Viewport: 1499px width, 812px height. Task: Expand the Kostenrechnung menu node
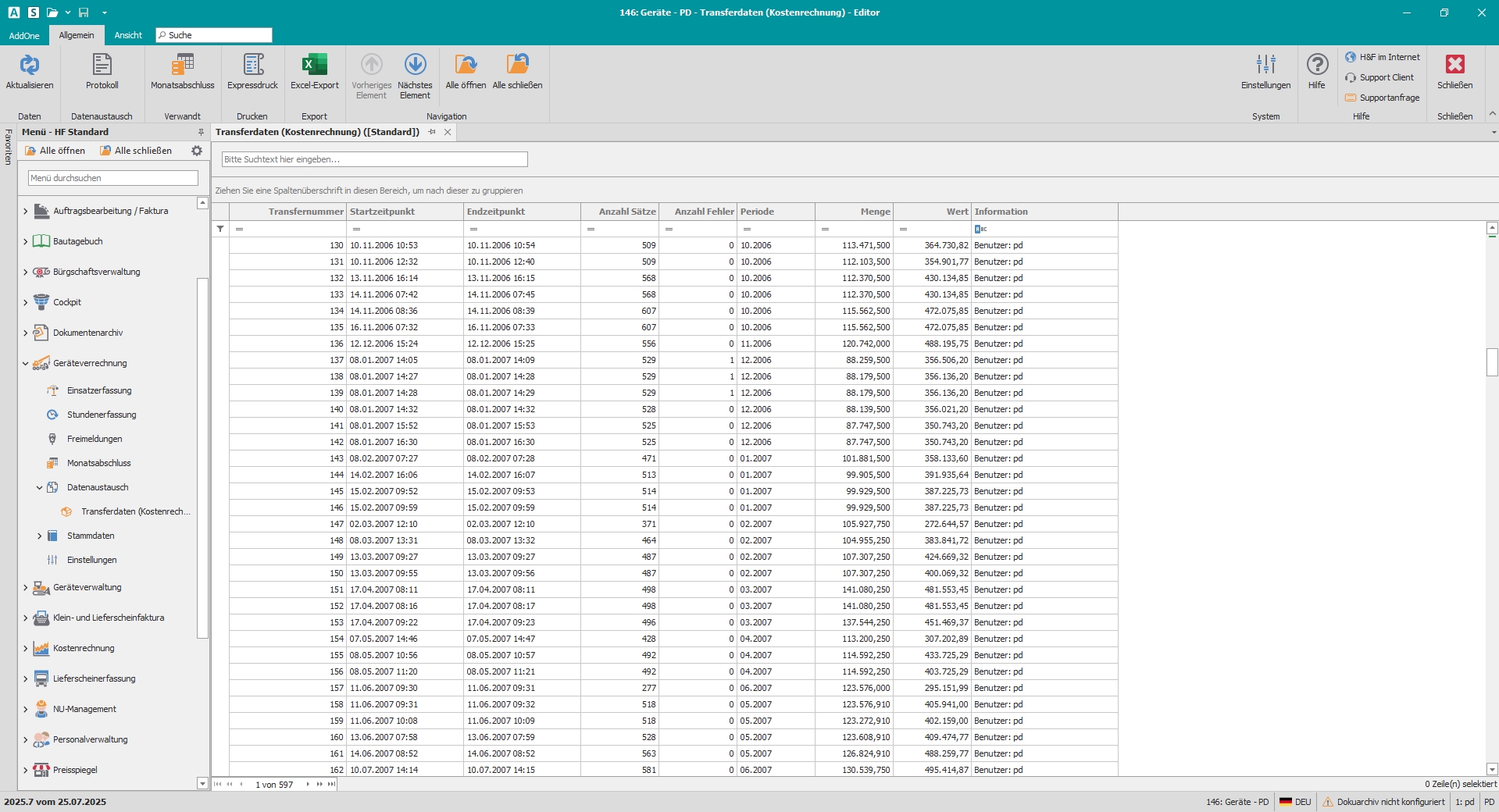point(26,648)
